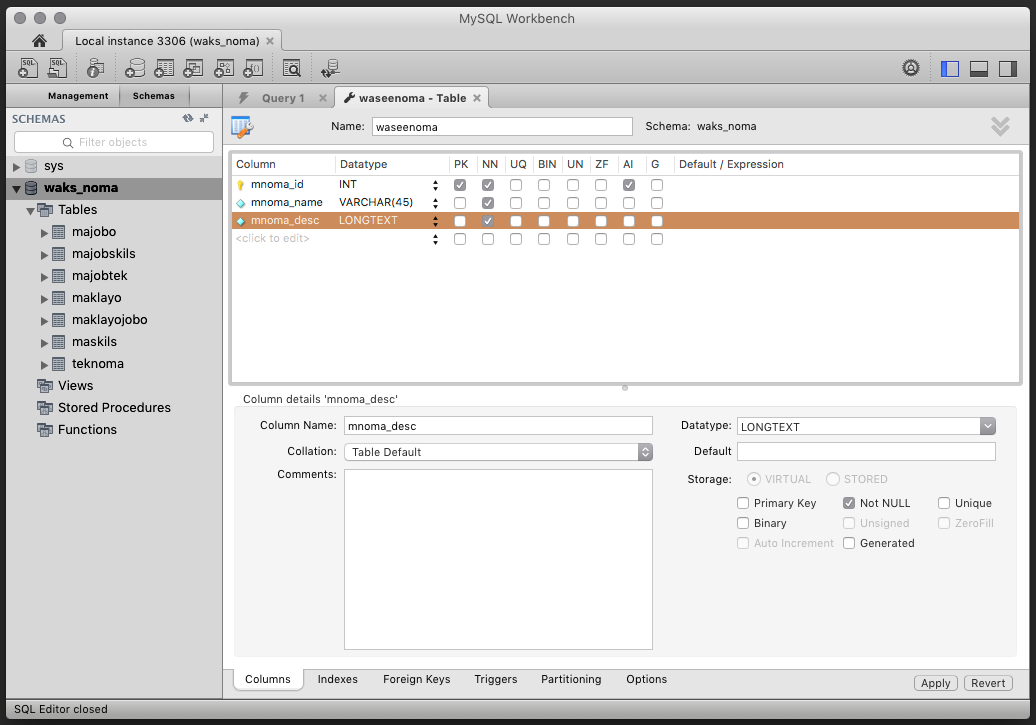Open a new SQL query tab
Viewport: 1036px width, 725px height.
(x=28, y=67)
